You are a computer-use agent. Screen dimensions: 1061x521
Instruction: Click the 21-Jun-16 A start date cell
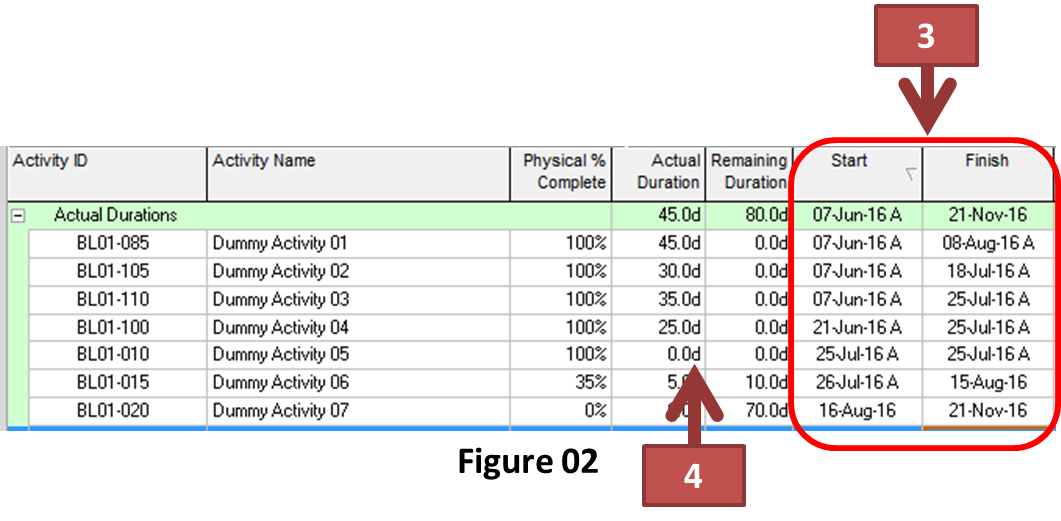(x=857, y=327)
